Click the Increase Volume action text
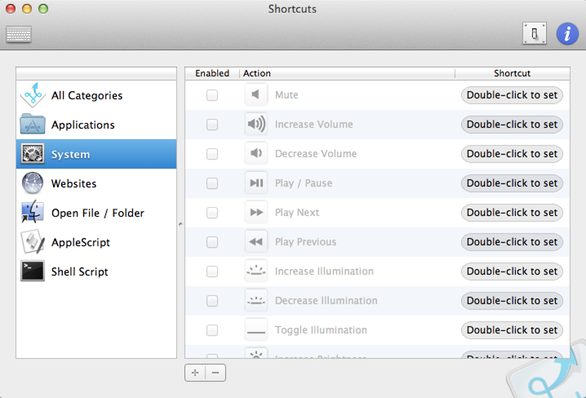This screenshot has width=586, height=398. tap(314, 124)
